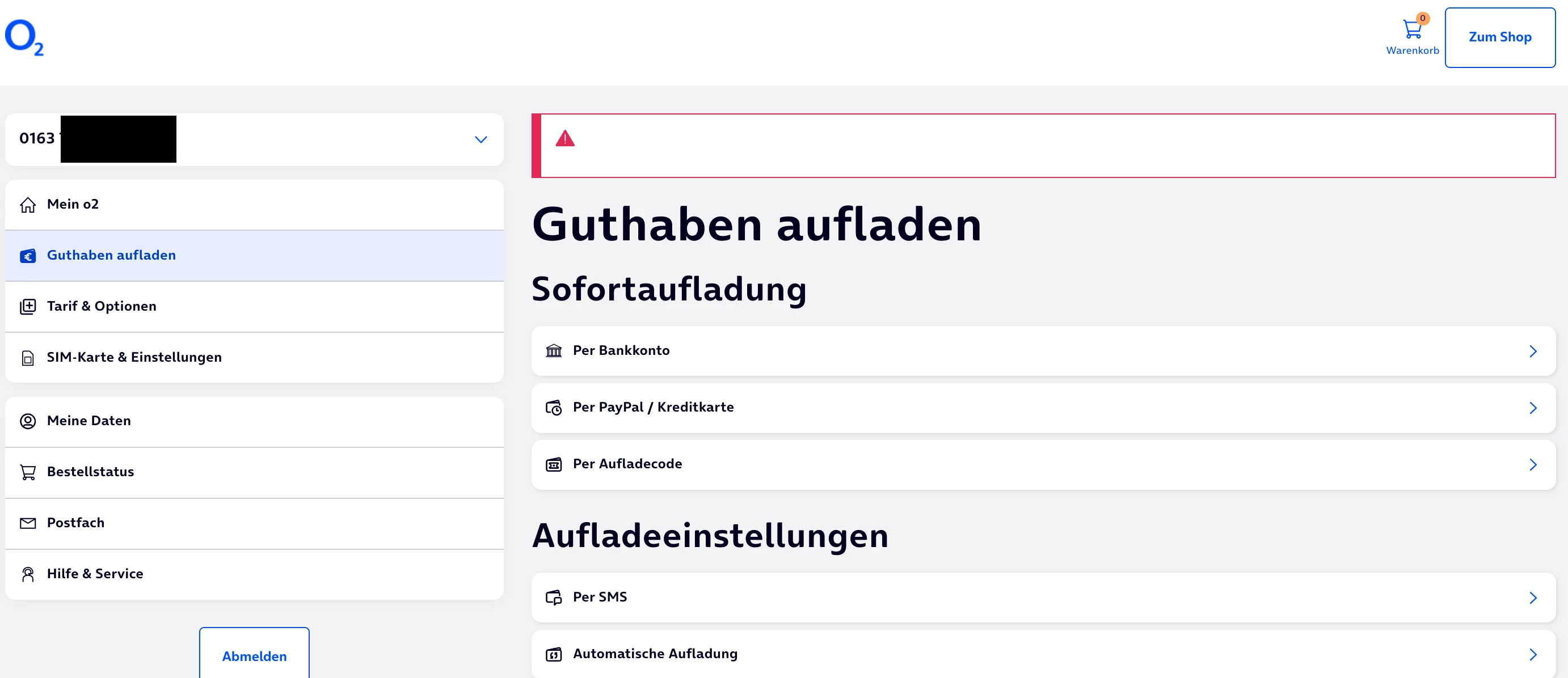The width and height of the screenshot is (1568, 678).
Task: Click the house icon next to Mein o2
Action: click(x=28, y=205)
